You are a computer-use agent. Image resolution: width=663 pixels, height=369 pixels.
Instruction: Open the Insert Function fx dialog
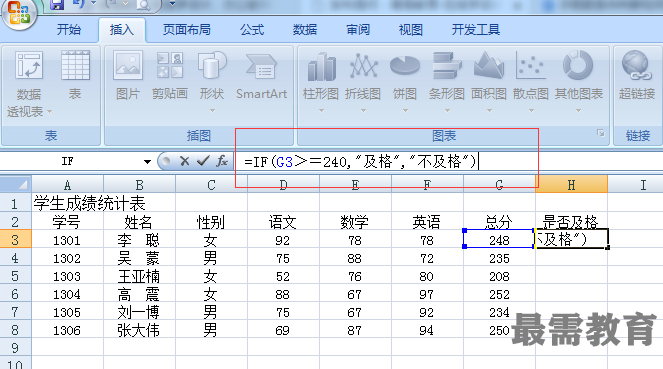pyautogui.click(x=222, y=161)
